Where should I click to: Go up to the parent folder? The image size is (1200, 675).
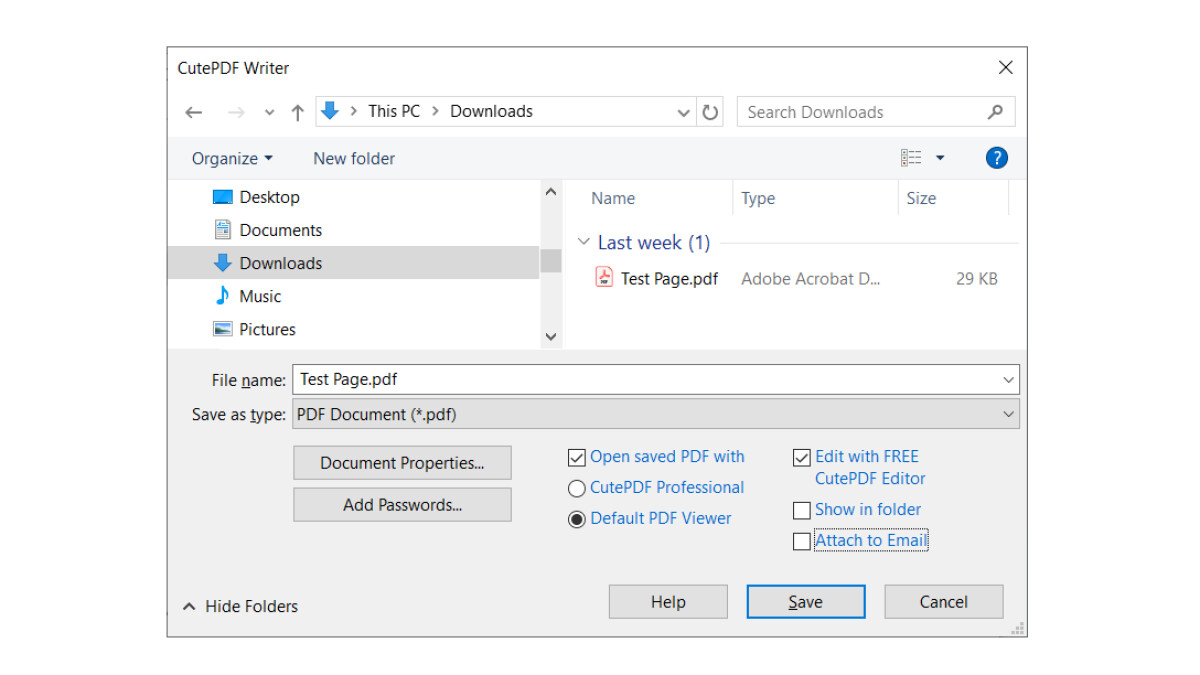click(x=297, y=111)
